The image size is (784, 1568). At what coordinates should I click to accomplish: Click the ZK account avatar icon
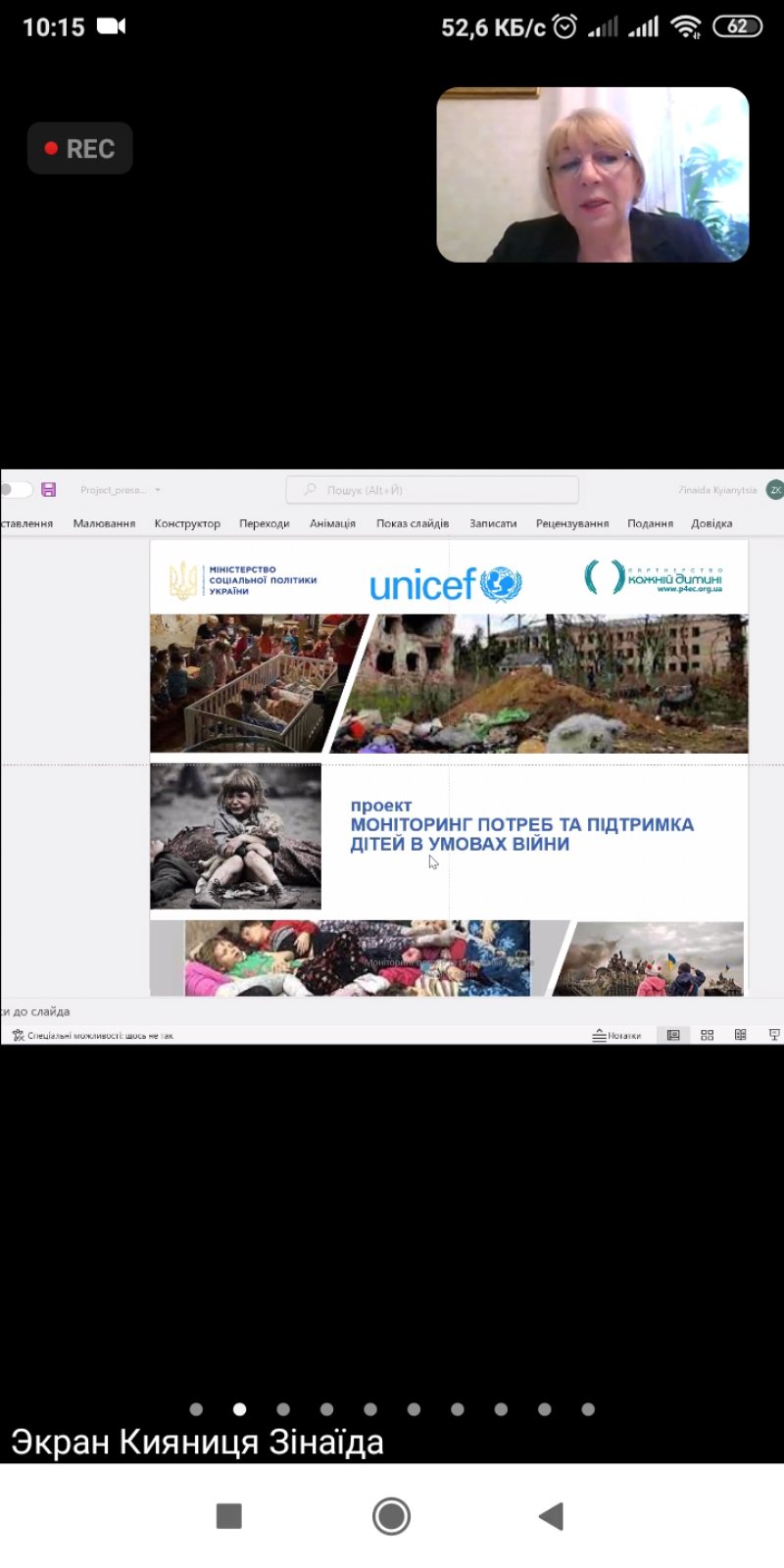coord(774,490)
